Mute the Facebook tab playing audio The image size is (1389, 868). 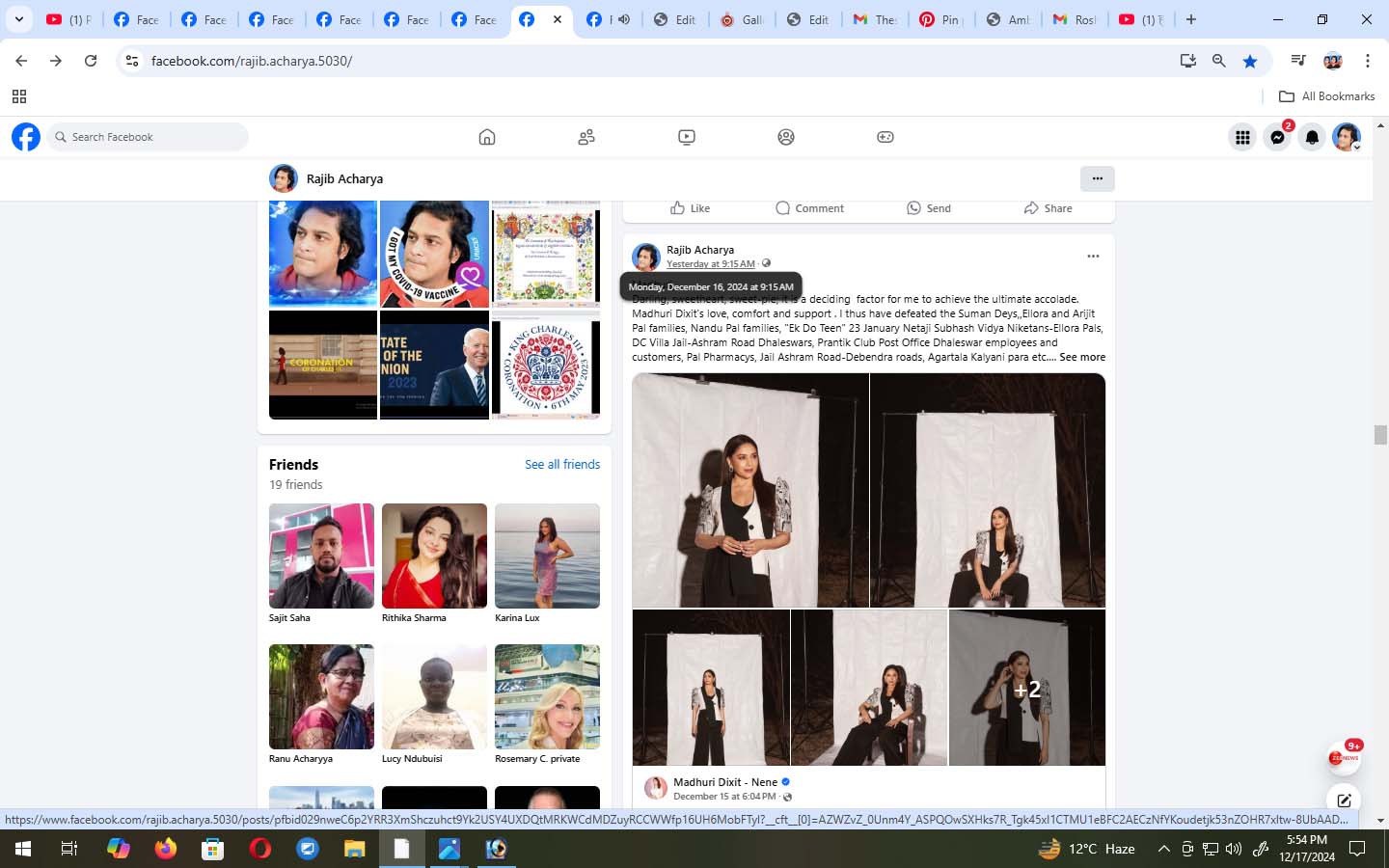click(624, 19)
